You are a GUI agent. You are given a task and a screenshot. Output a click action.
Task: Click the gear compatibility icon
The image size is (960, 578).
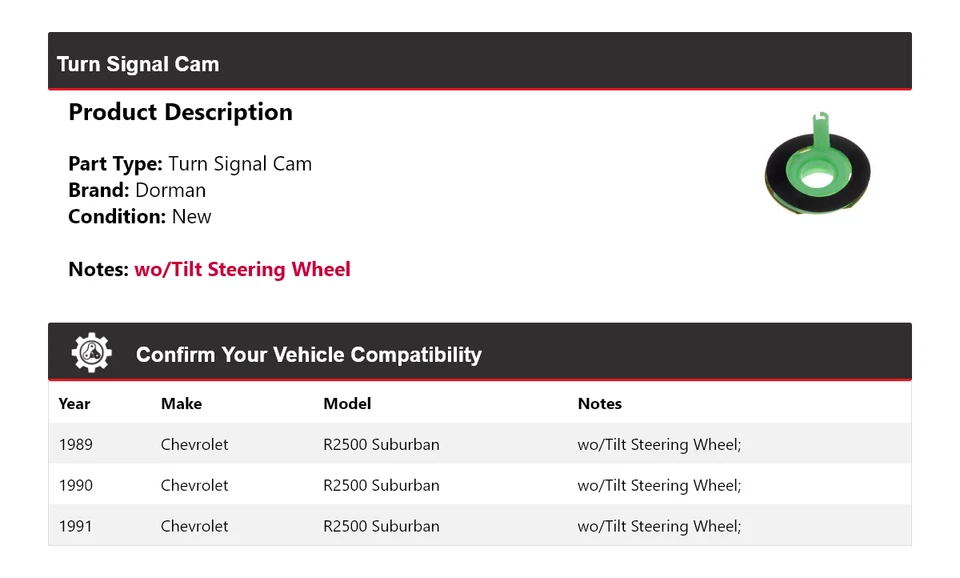tap(91, 353)
